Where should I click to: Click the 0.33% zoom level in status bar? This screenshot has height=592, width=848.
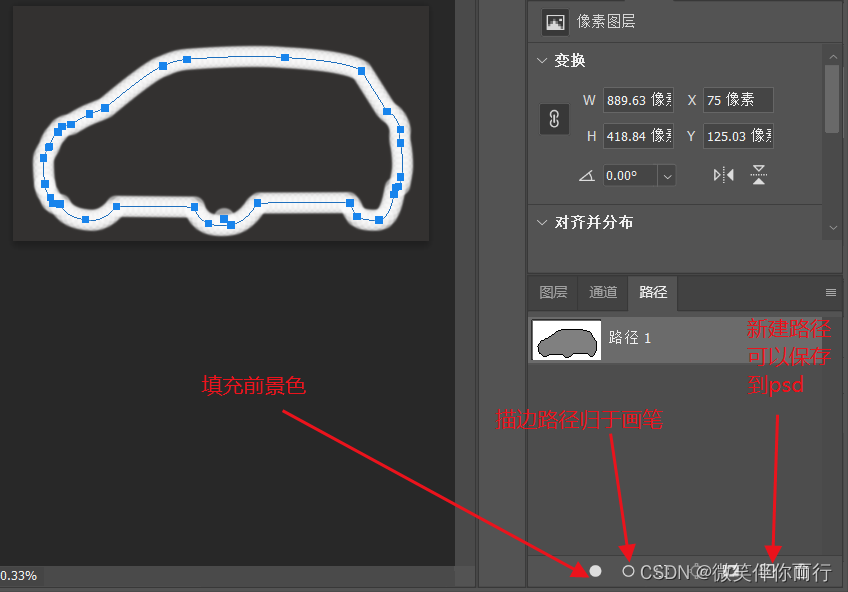point(19,576)
